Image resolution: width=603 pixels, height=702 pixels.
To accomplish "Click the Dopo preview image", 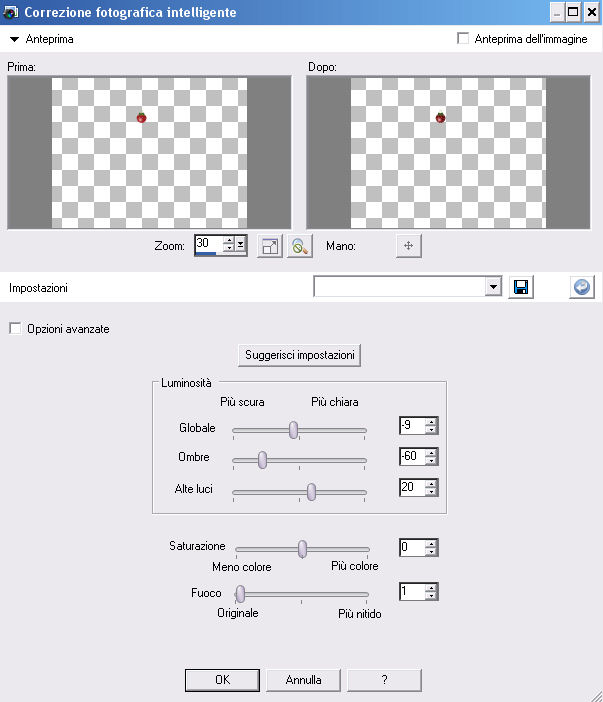I will click(448, 152).
